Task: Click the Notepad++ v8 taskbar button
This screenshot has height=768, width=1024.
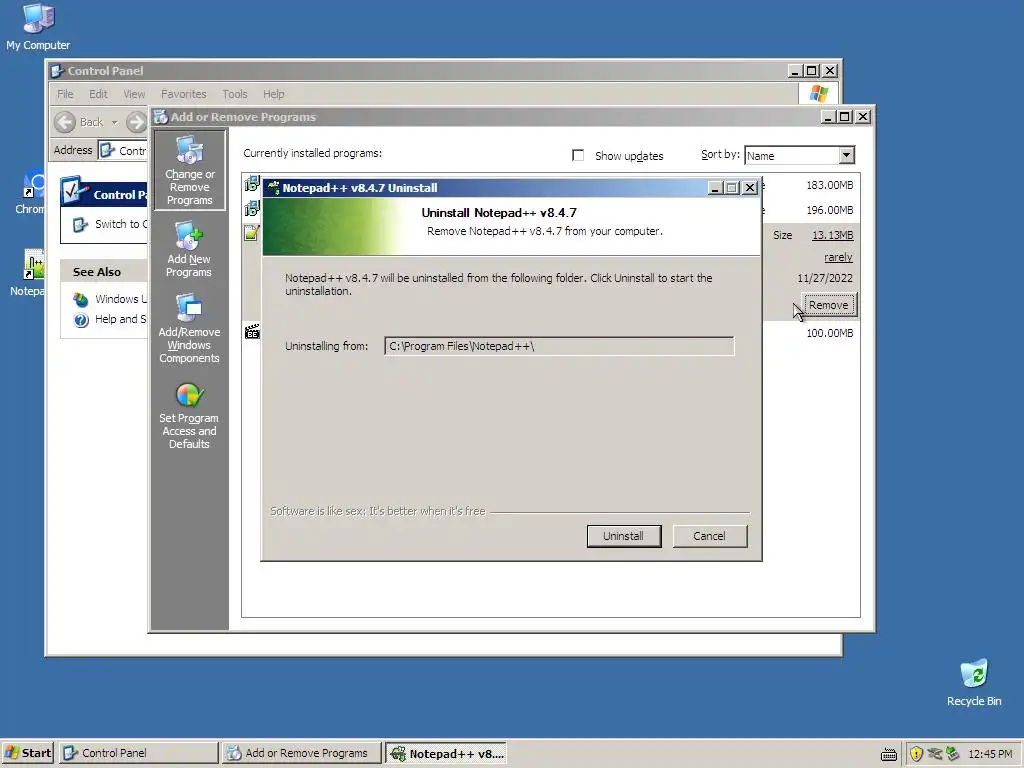Action: (x=446, y=753)
